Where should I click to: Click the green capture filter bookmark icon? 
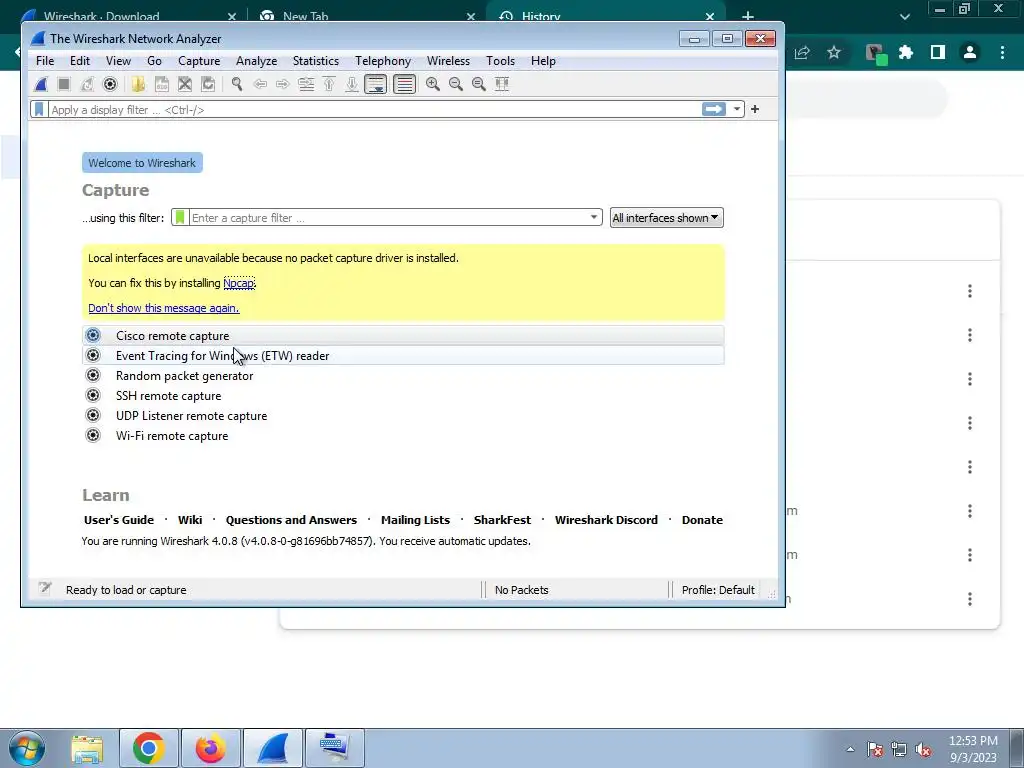point(180,217)
